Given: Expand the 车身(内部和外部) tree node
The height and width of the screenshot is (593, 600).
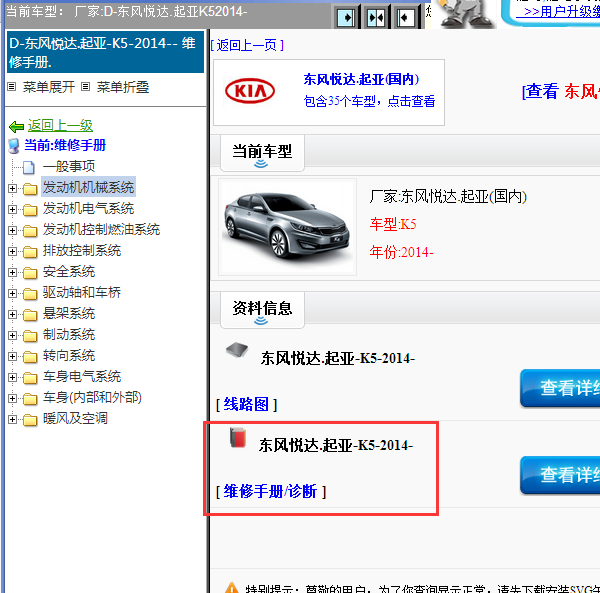Looking at the screenshot, I should [x=12, y=398].
